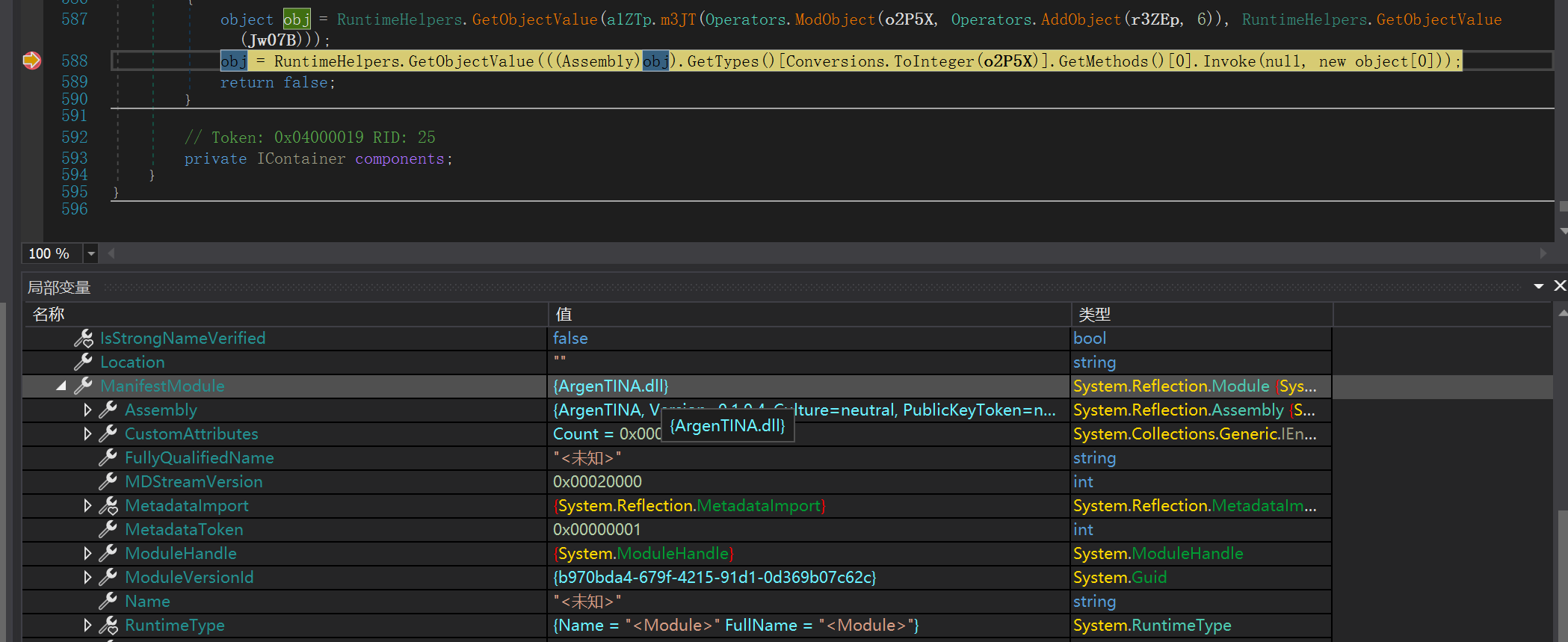Close the 局部变量 locals panel
Screen dimensions: 1568x642
click(1560, 286)
